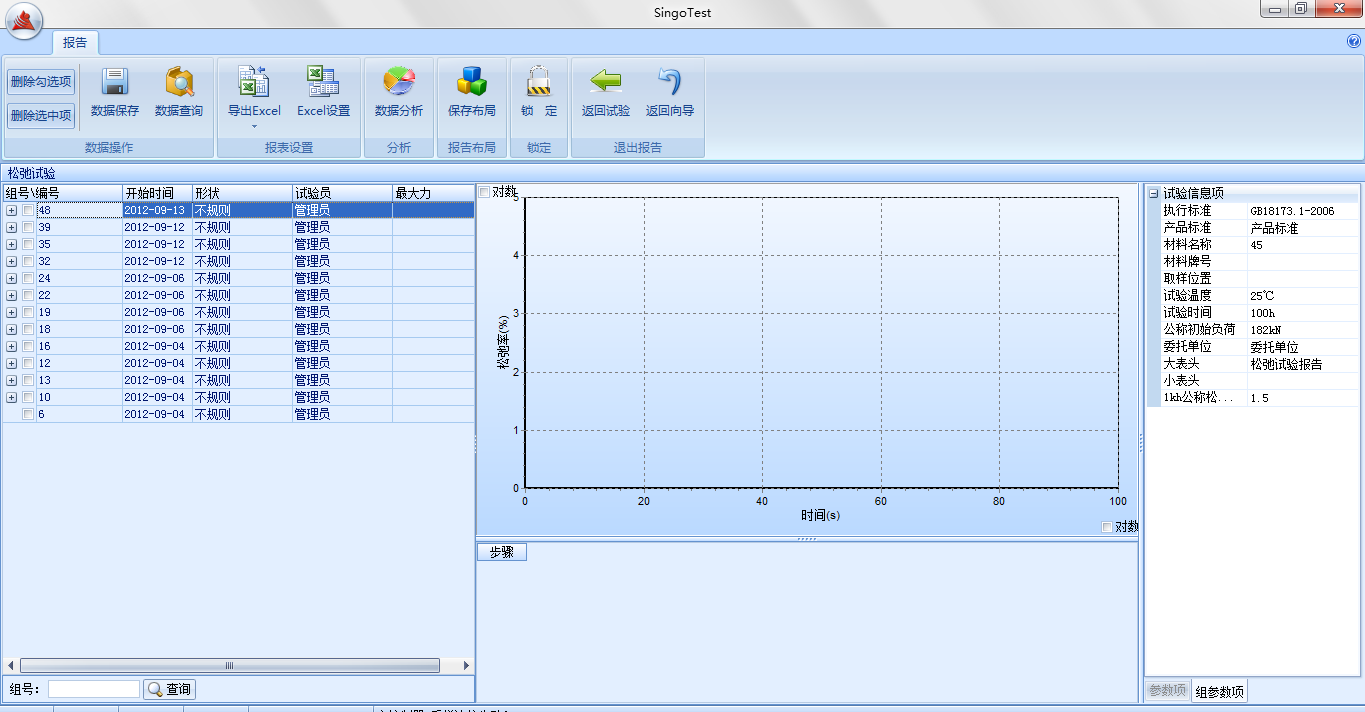Viewport: 1365px width, 712px height.
Task: Click the 锁定 padlock icon
Action: (539, 81)
